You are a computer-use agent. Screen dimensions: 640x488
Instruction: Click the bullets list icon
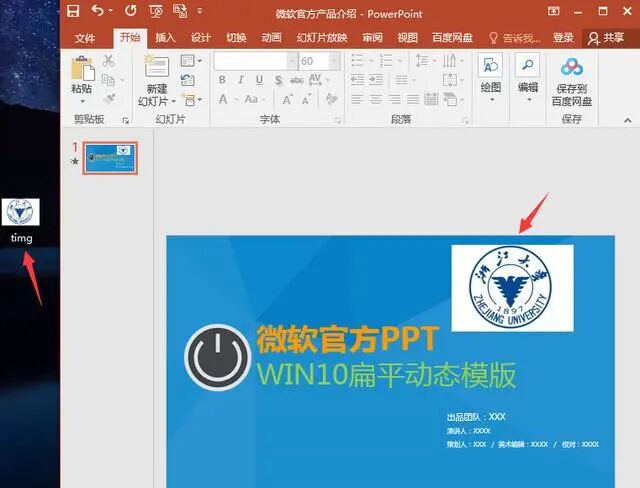pyautogui.click(x=358, y=61)
